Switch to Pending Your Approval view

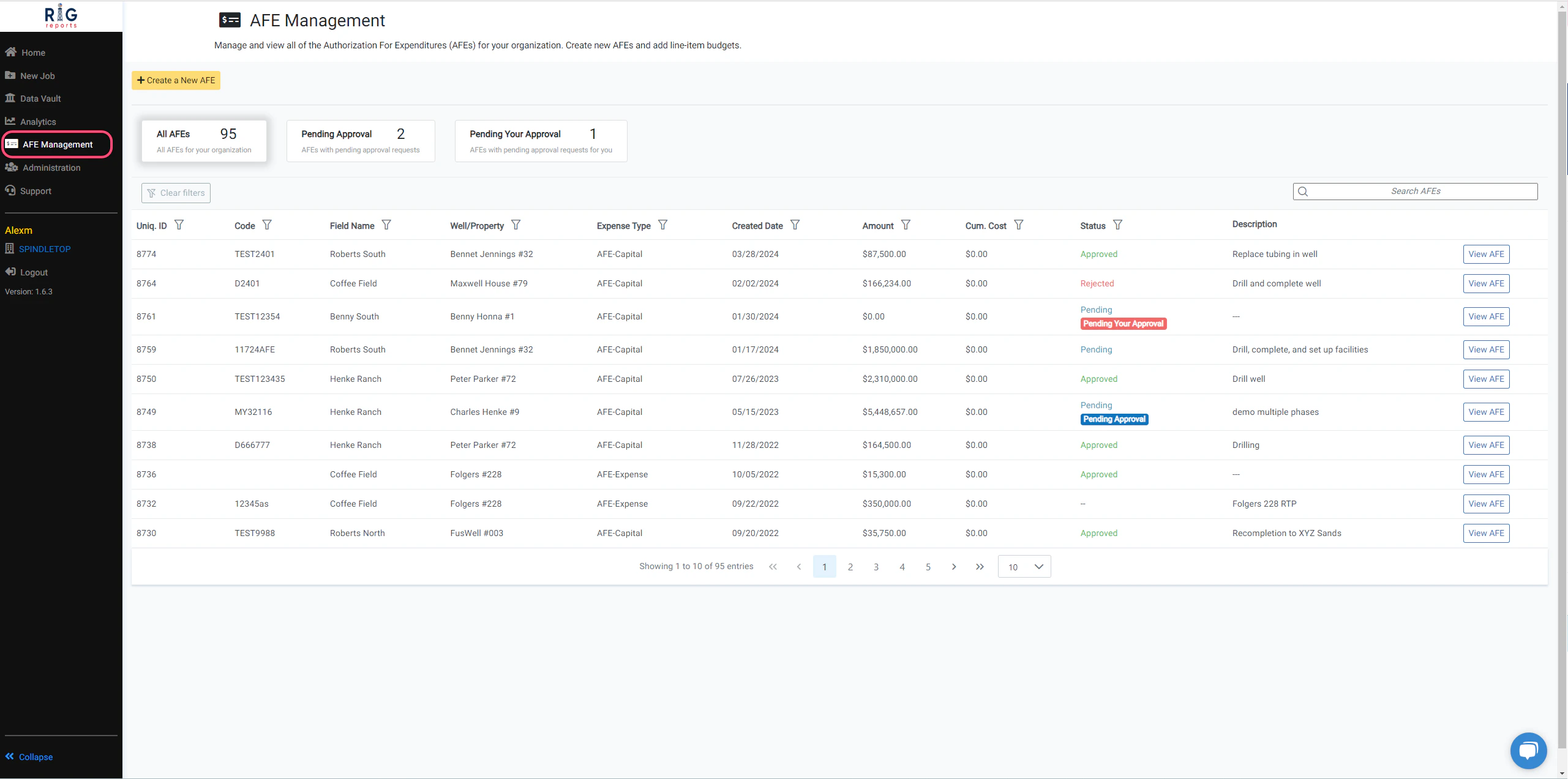(541, 141)
